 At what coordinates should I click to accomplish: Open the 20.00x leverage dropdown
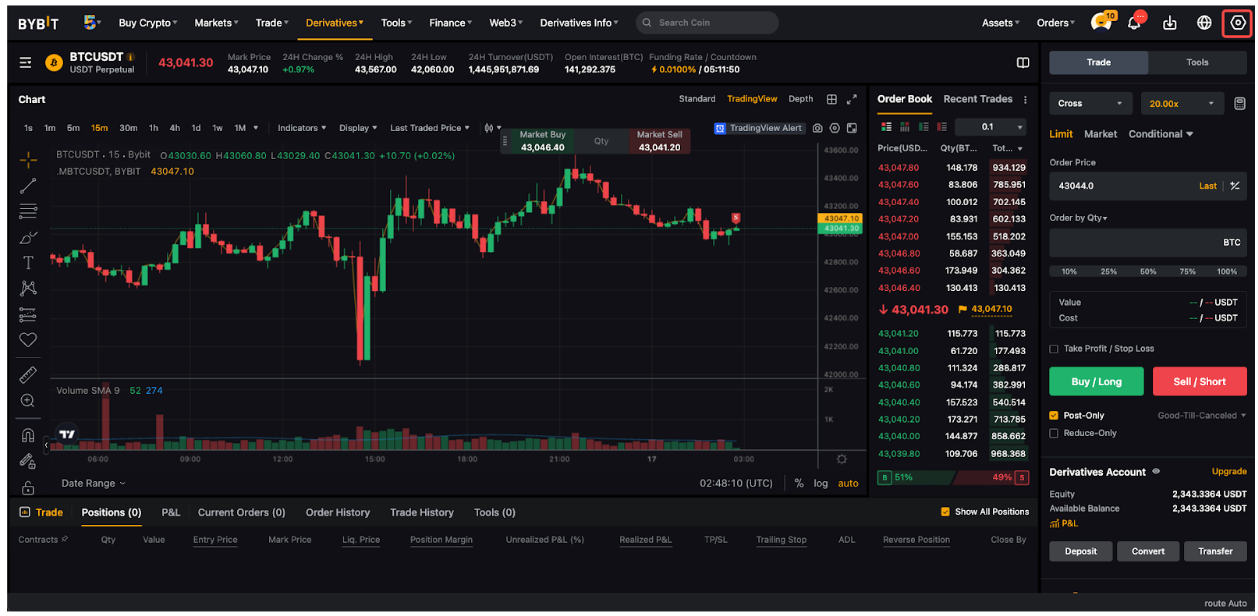pyautogui.click(x=1184, y=103)
